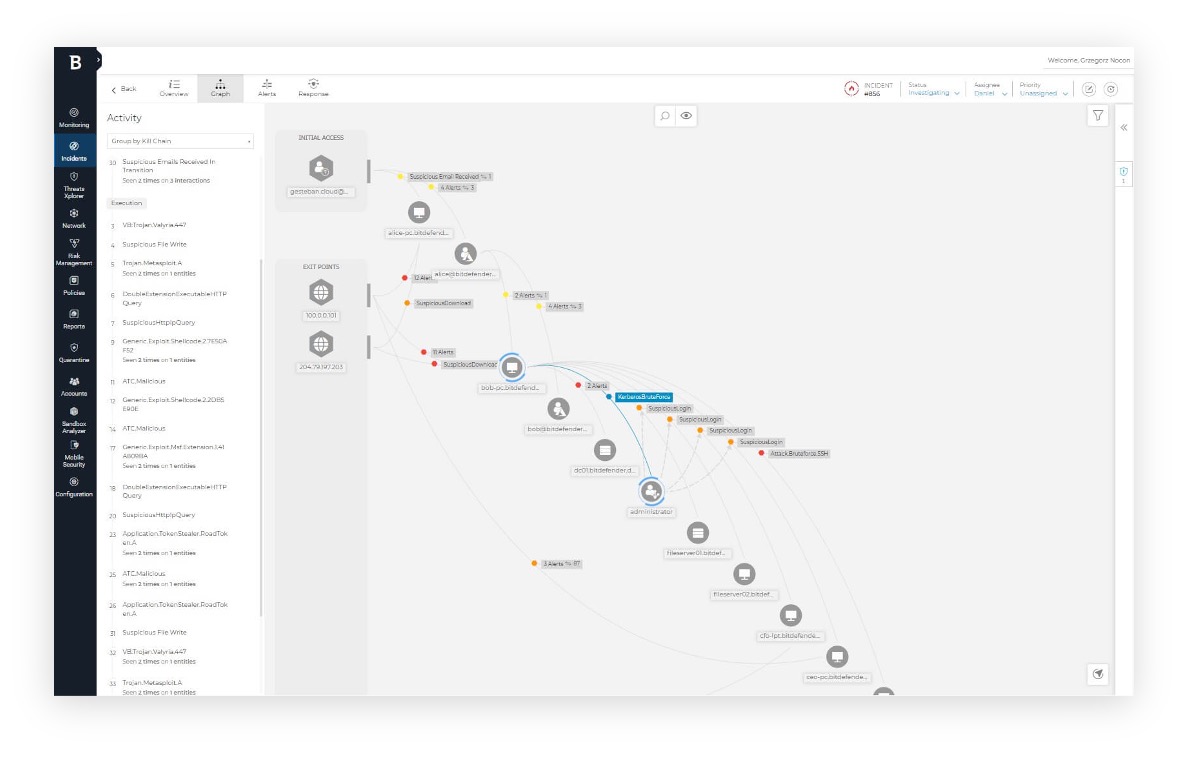This screenshot has width=1186, height=758.
Task: Select the administrator user node
Action: [x=651, y=491]
